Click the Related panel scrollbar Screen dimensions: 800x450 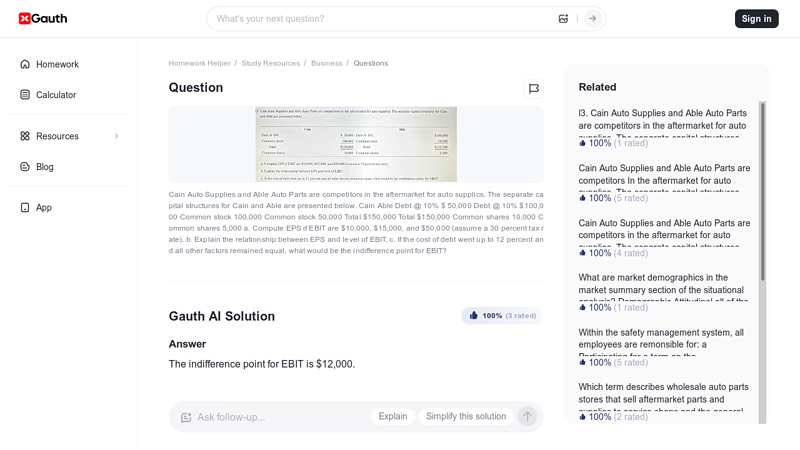pos(762,190)
